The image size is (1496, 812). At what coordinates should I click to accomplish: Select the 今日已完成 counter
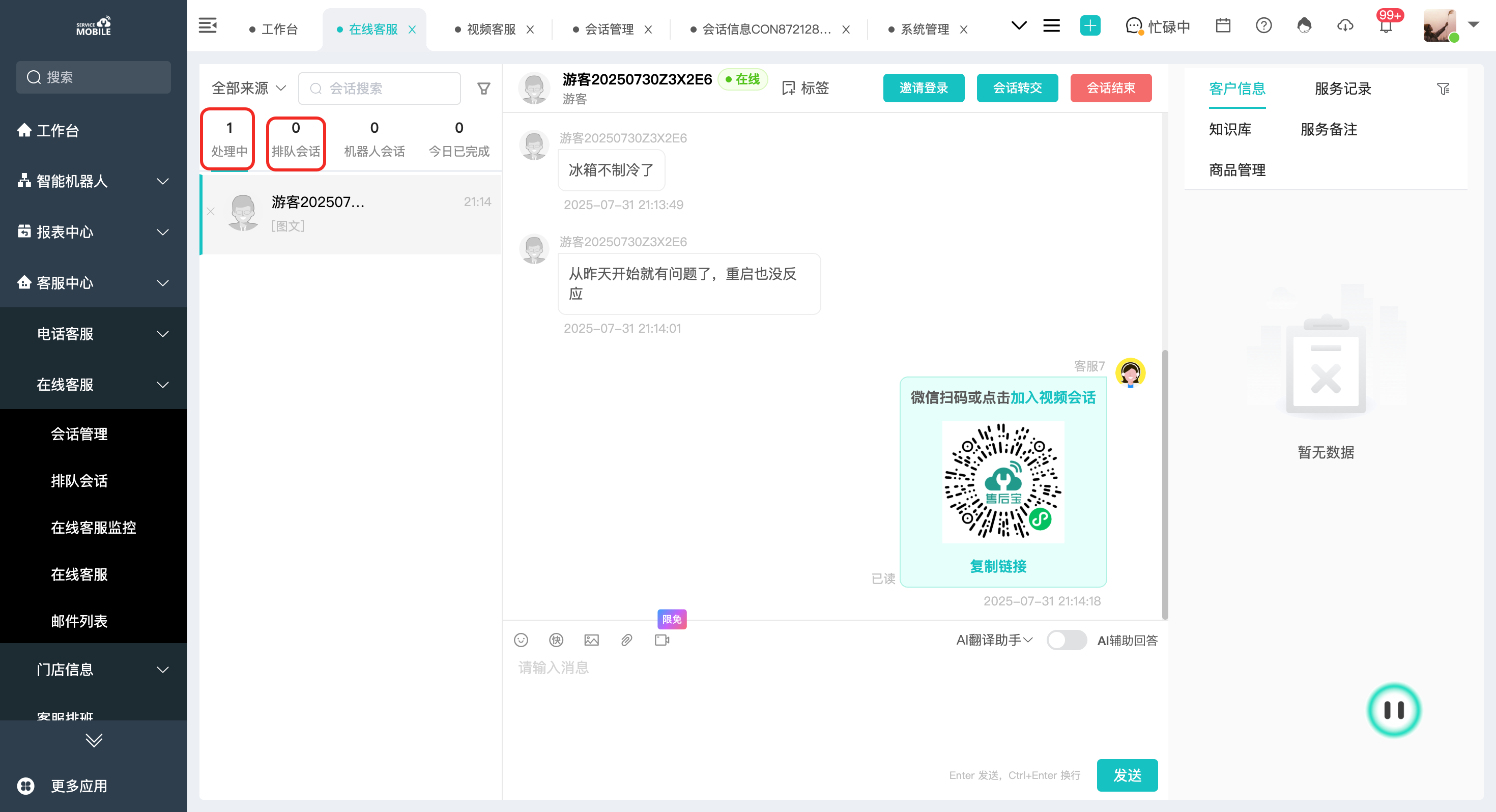point(459,139)
